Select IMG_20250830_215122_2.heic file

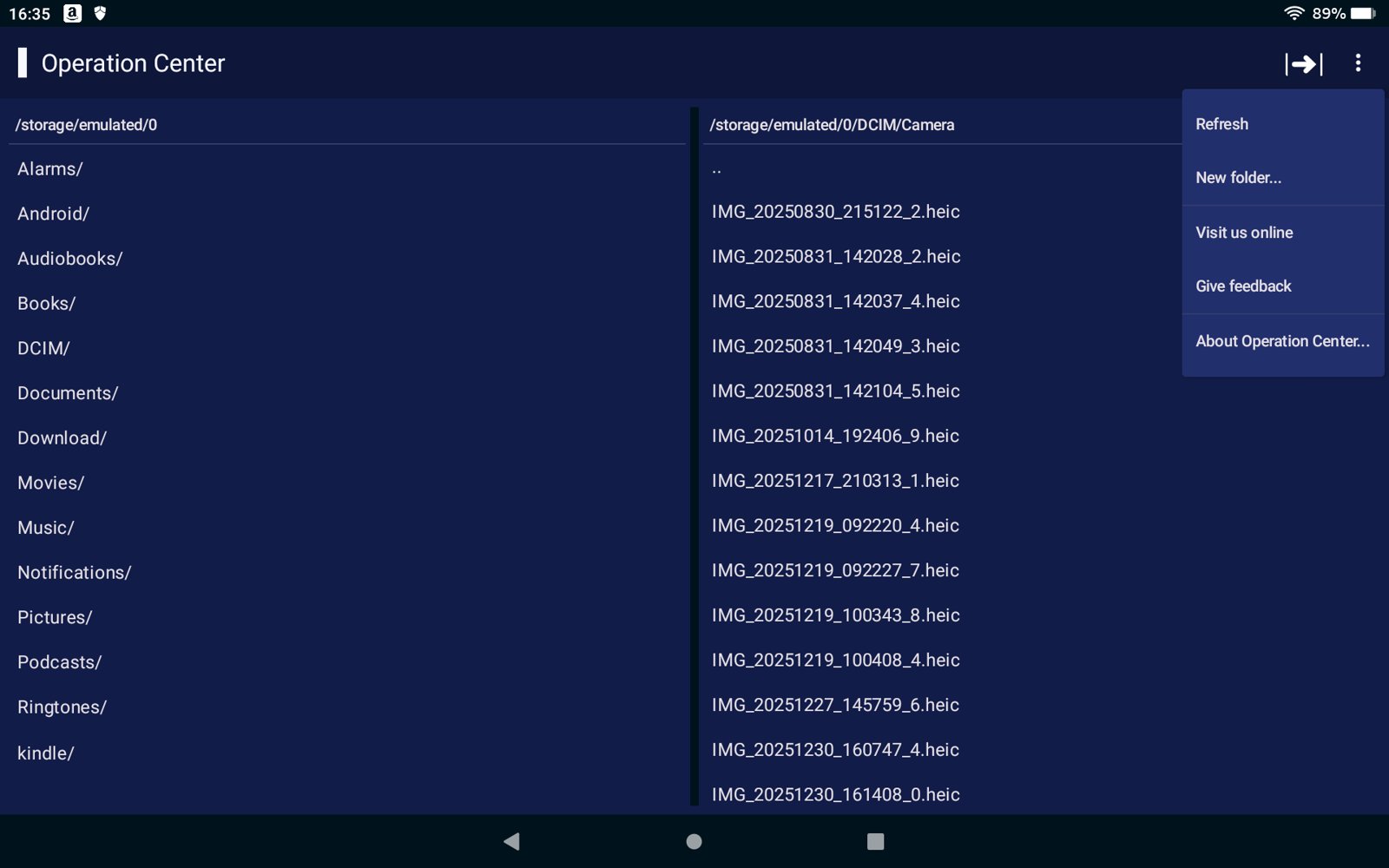click(x=835, y=212)
